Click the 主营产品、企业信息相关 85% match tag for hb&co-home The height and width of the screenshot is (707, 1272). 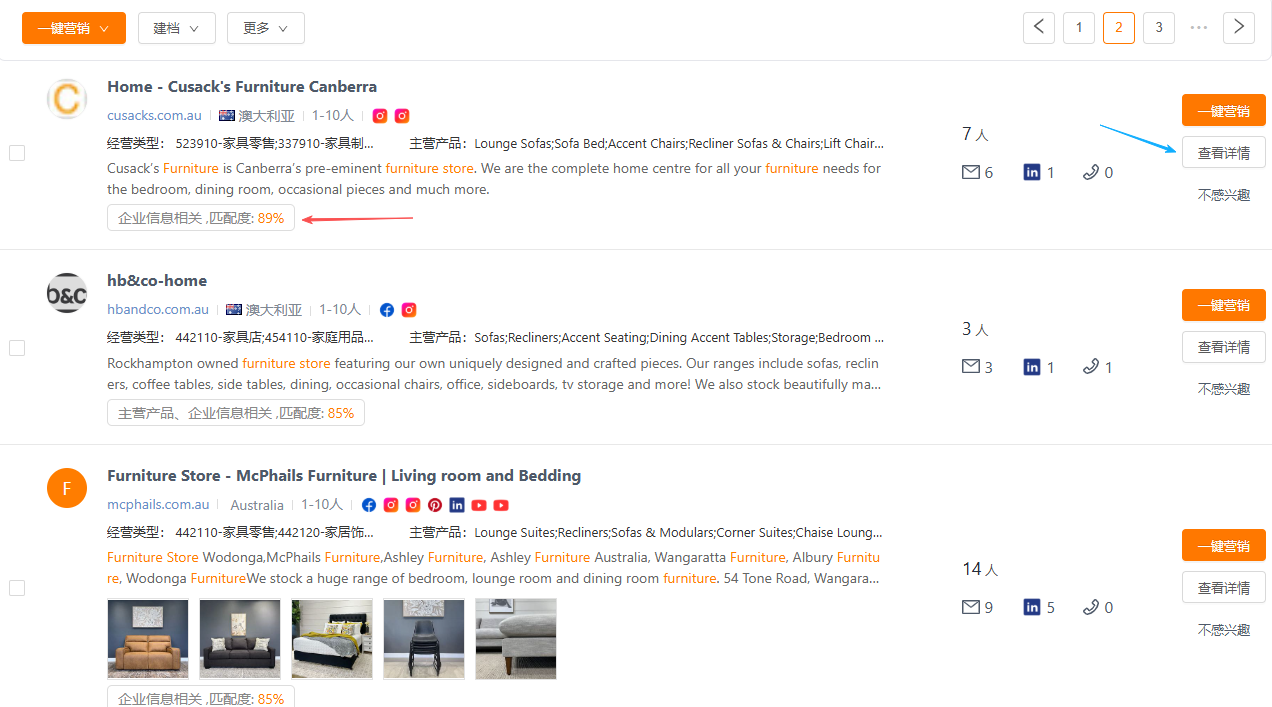pyautogui.click(x=236, y=413)
